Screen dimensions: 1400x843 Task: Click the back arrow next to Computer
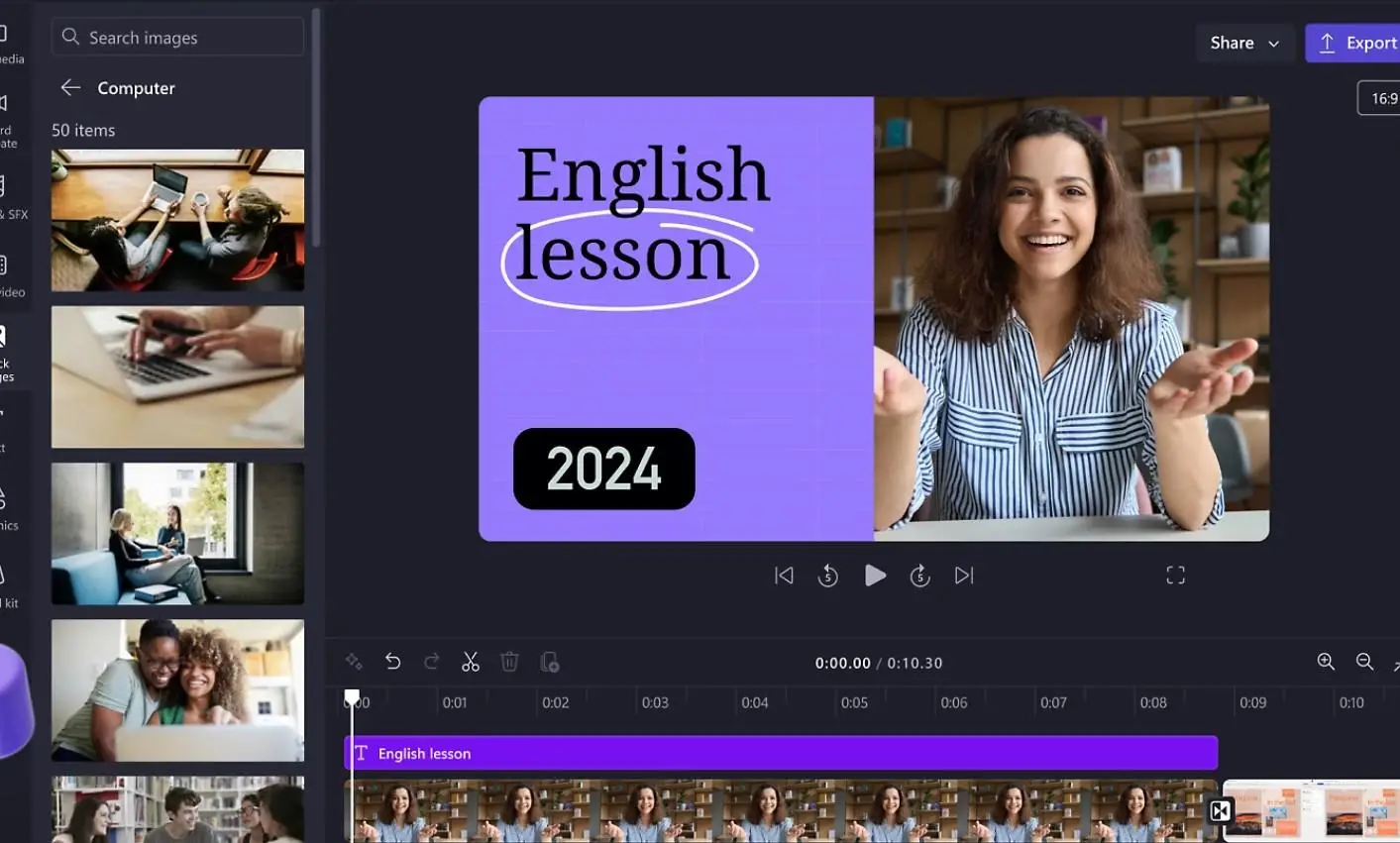pyautogui.click(x=70, y=87)
